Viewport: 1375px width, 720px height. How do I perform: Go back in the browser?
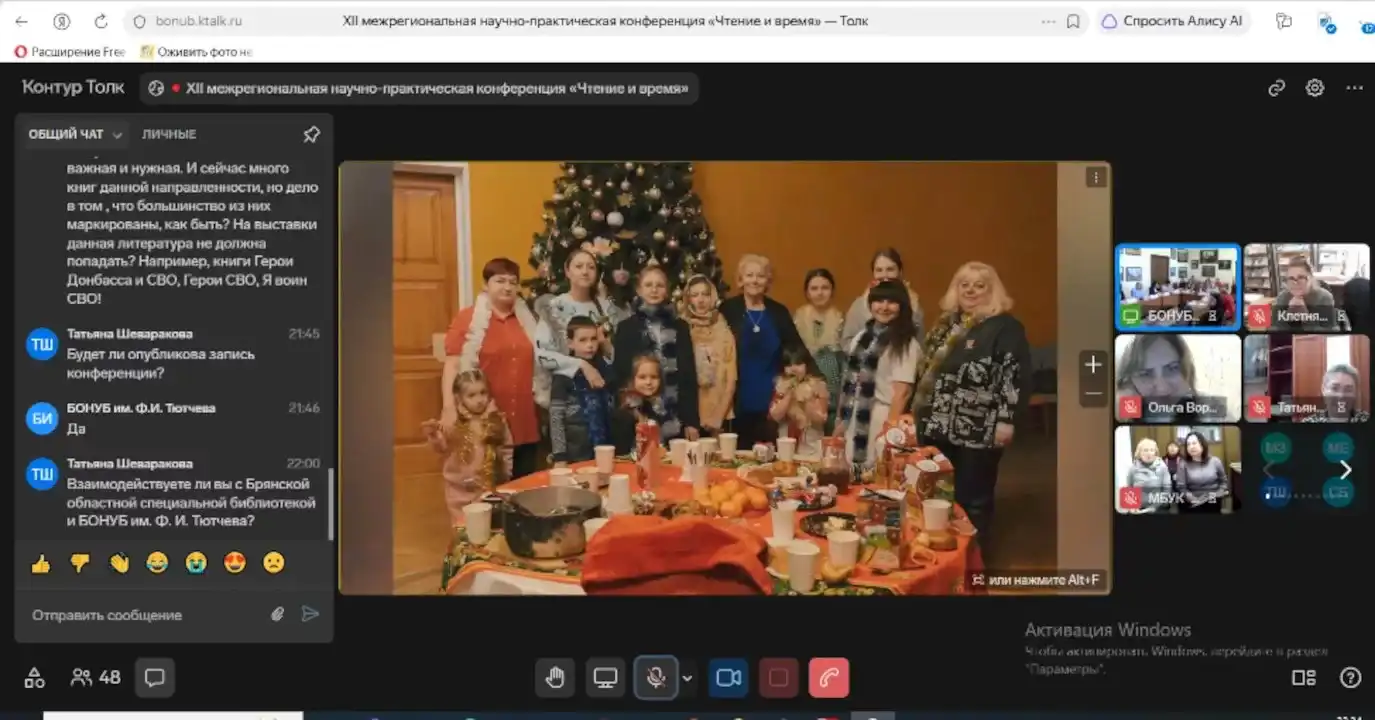click(22, 21)
